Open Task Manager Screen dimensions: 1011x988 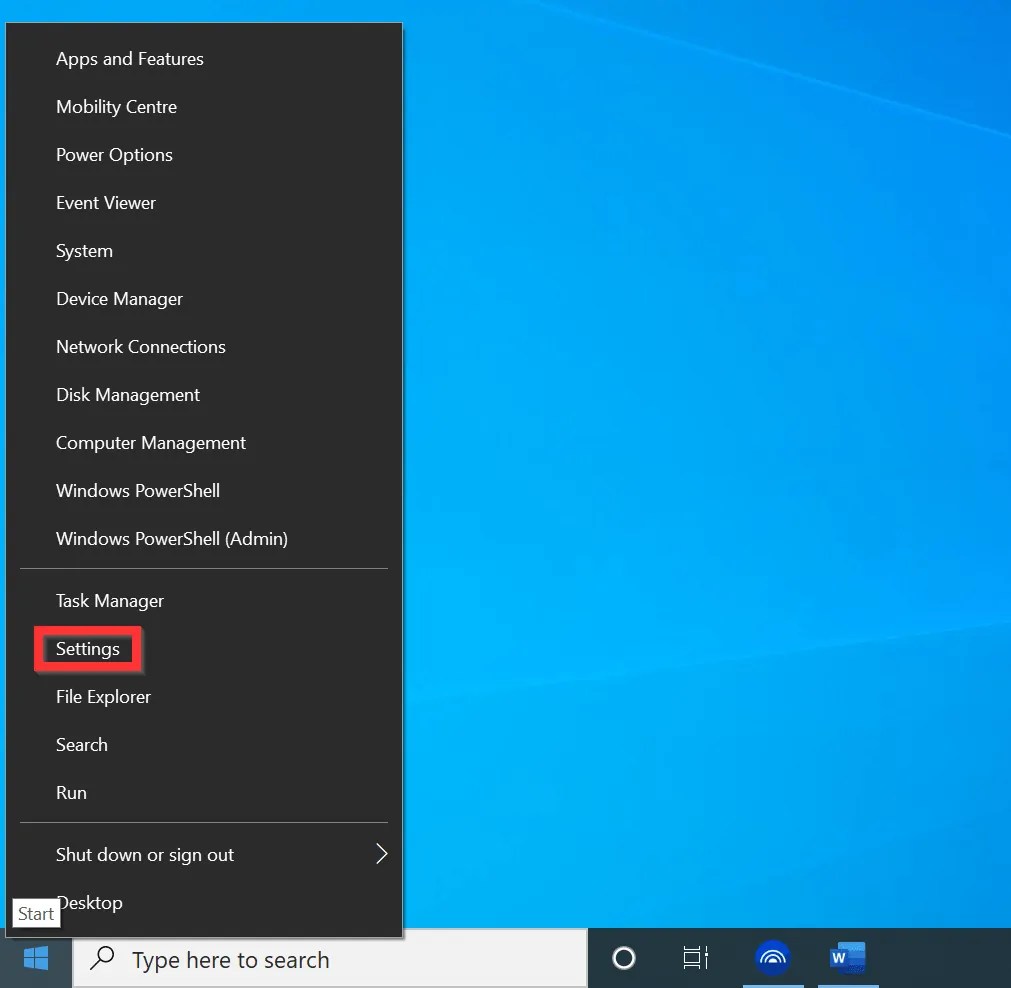click(204, 601)
